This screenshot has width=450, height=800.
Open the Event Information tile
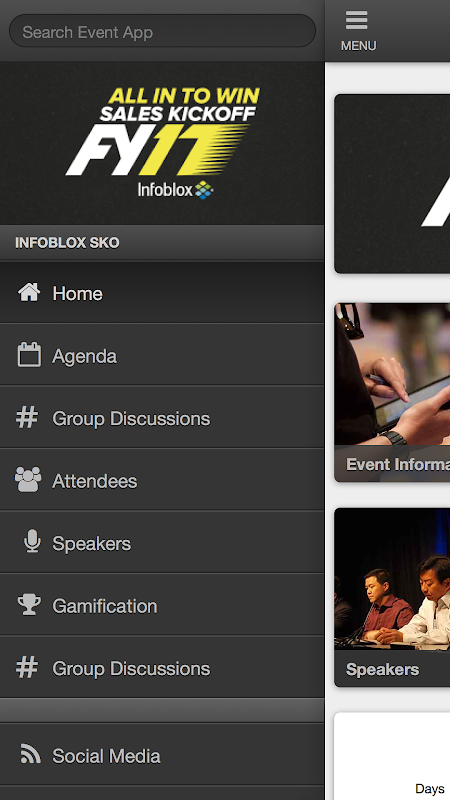(392, 392)
